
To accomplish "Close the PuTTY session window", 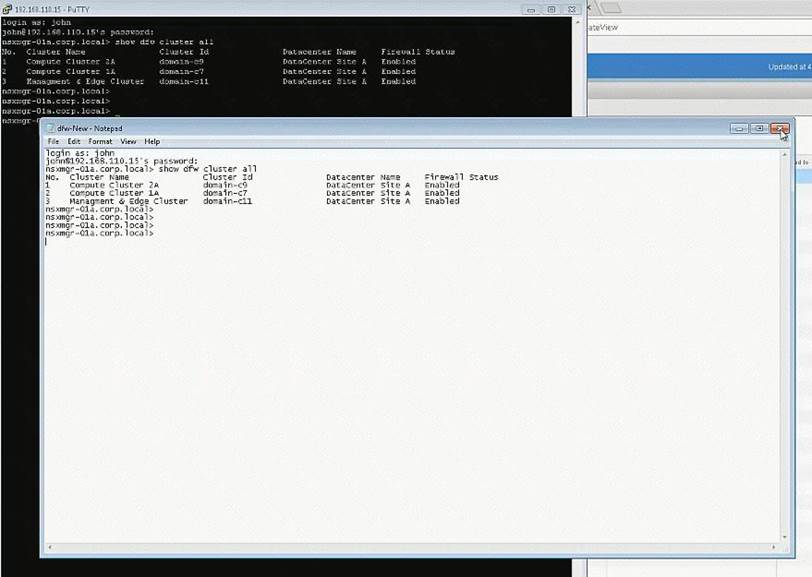I will [571, 9].
